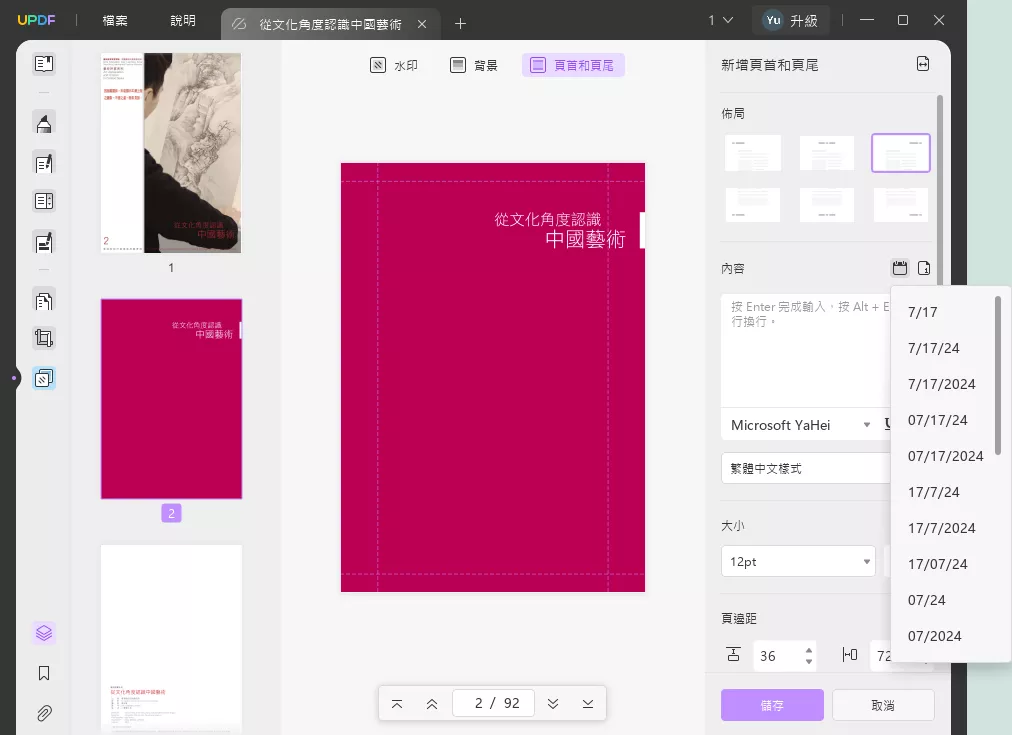This screenshot has width=1012, height=735.
Task: Increase the top margin value 36
Action: pos(809,650)
